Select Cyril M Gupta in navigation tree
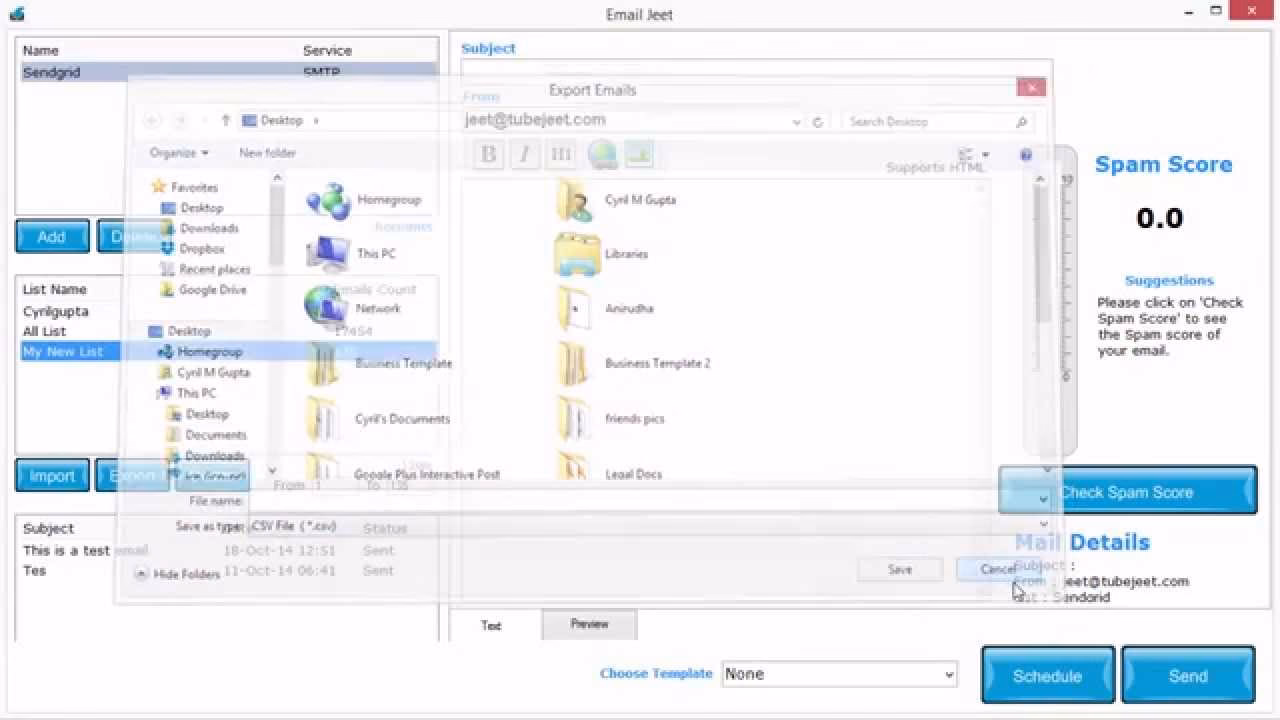Screen dimensions: 1280x720 click(x=213, y=372)
